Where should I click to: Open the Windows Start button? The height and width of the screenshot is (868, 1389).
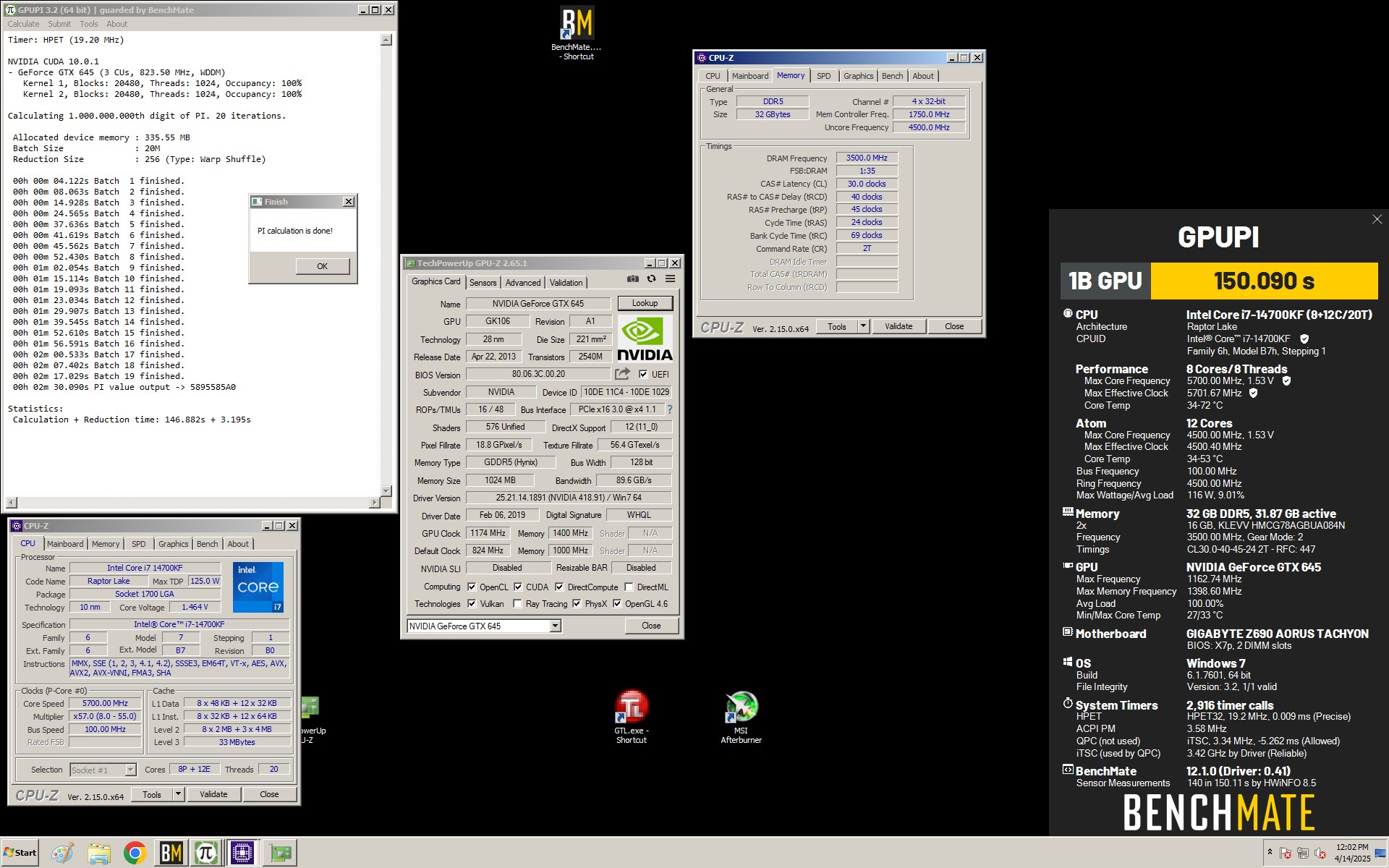point(20,853)
